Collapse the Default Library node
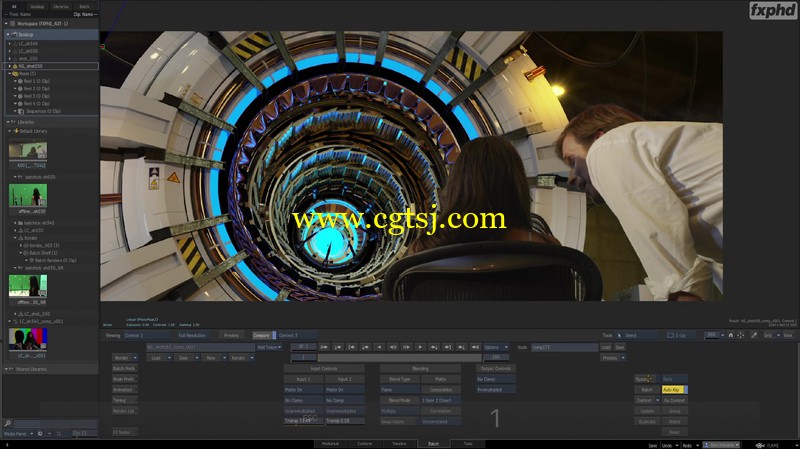 (10, 131)
